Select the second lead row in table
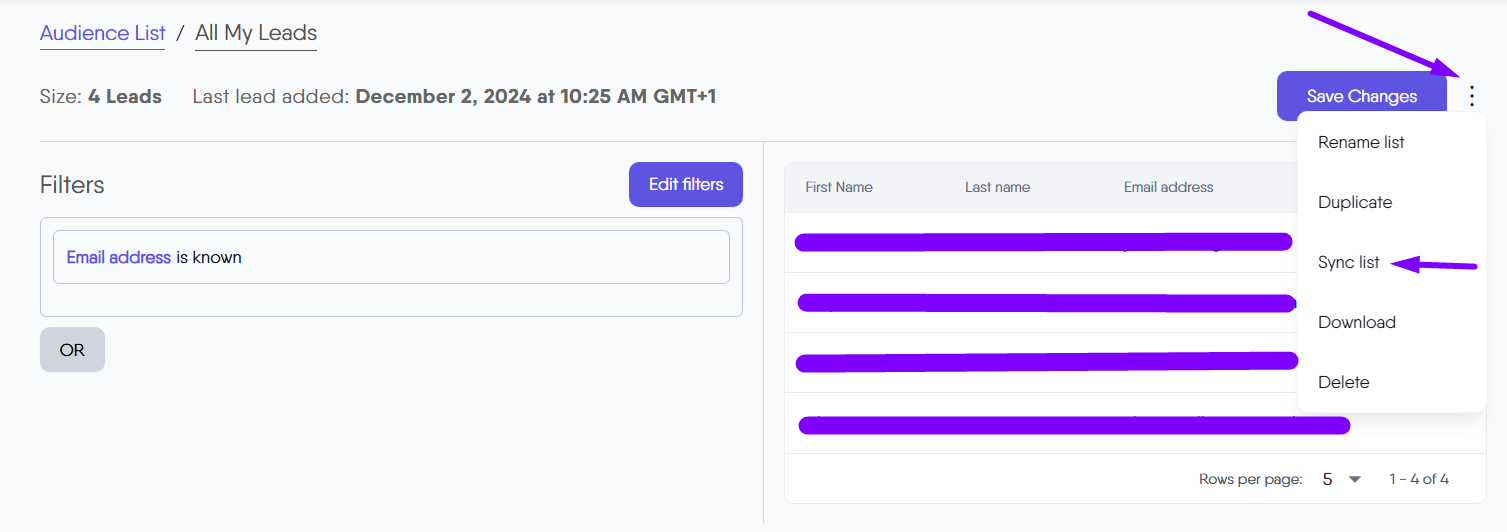 tap(1040, 302)
